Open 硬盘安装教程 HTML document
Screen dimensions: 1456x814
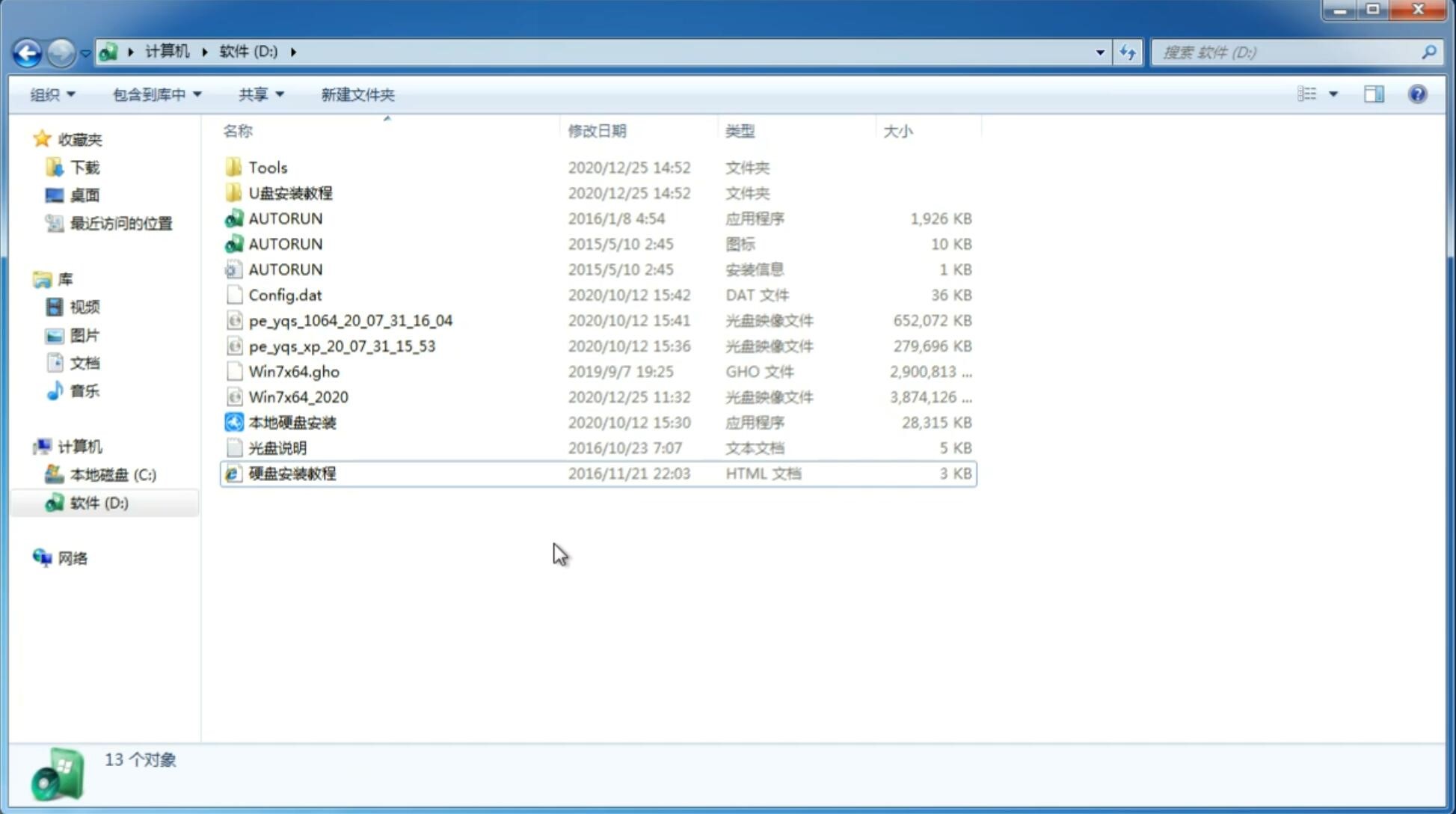[x=291, y=473]
